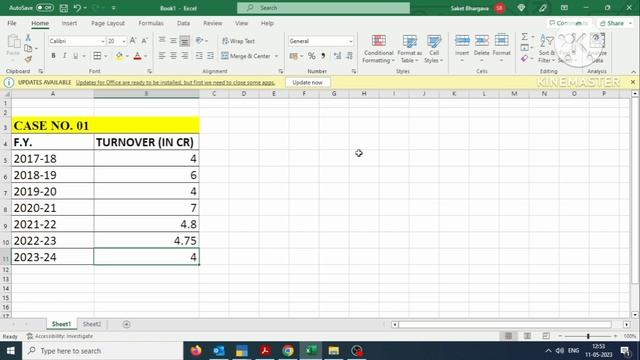Click the Center alignment icon
This screenshot has width=640, height=360.
click(x=173, y=56)
